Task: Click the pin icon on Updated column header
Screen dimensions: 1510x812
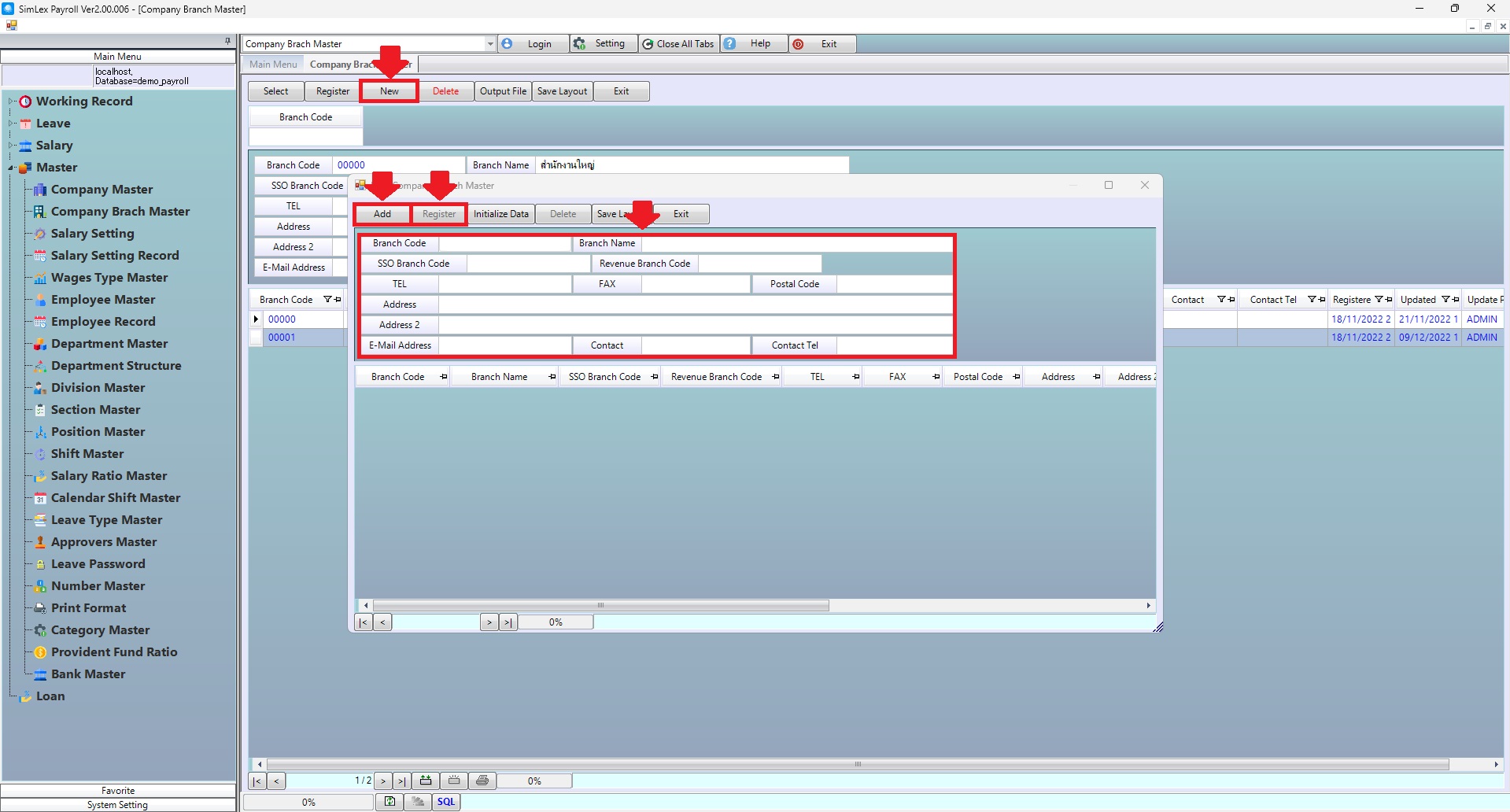Action: point(1456,300)
